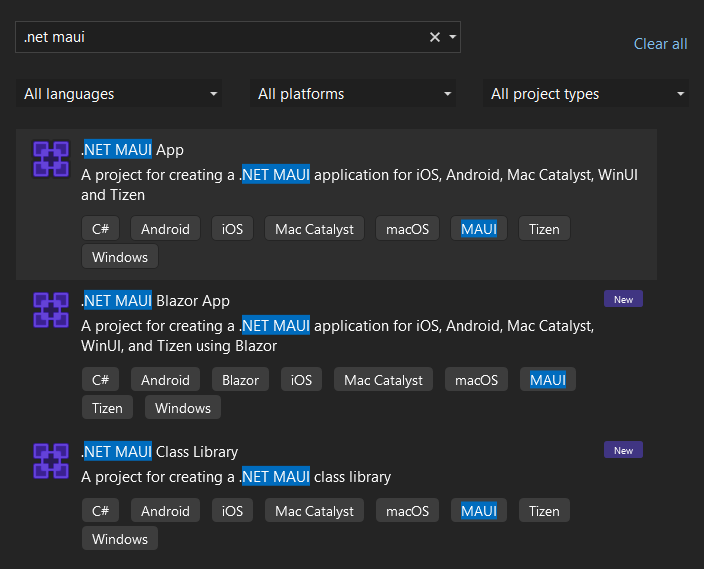Open the All languages filter dropdown
Image resolution: width=704 pixels, height=569 pixels.
[119, 93]
